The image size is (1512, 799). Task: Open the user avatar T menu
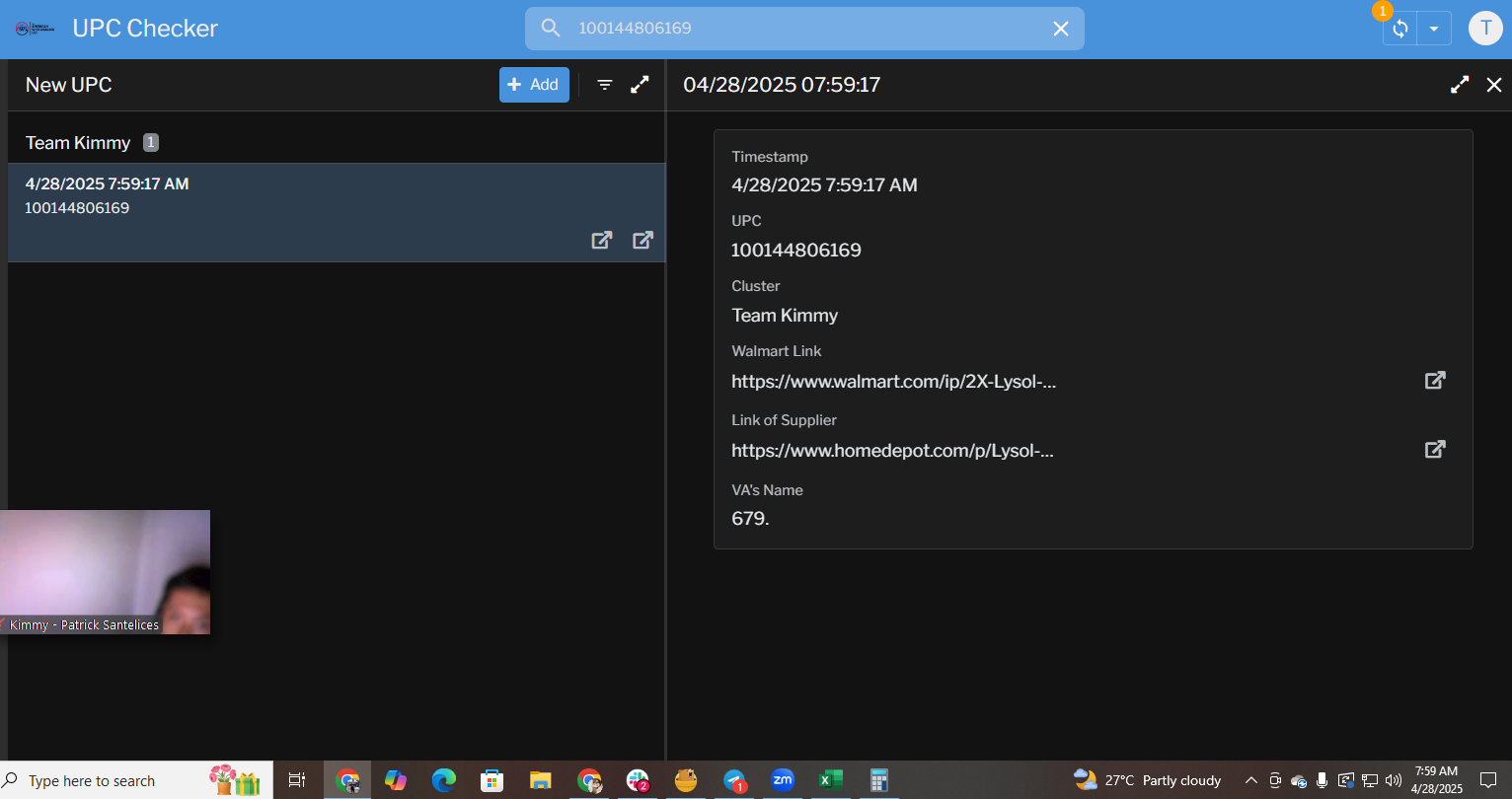(x=1485, y=28)
